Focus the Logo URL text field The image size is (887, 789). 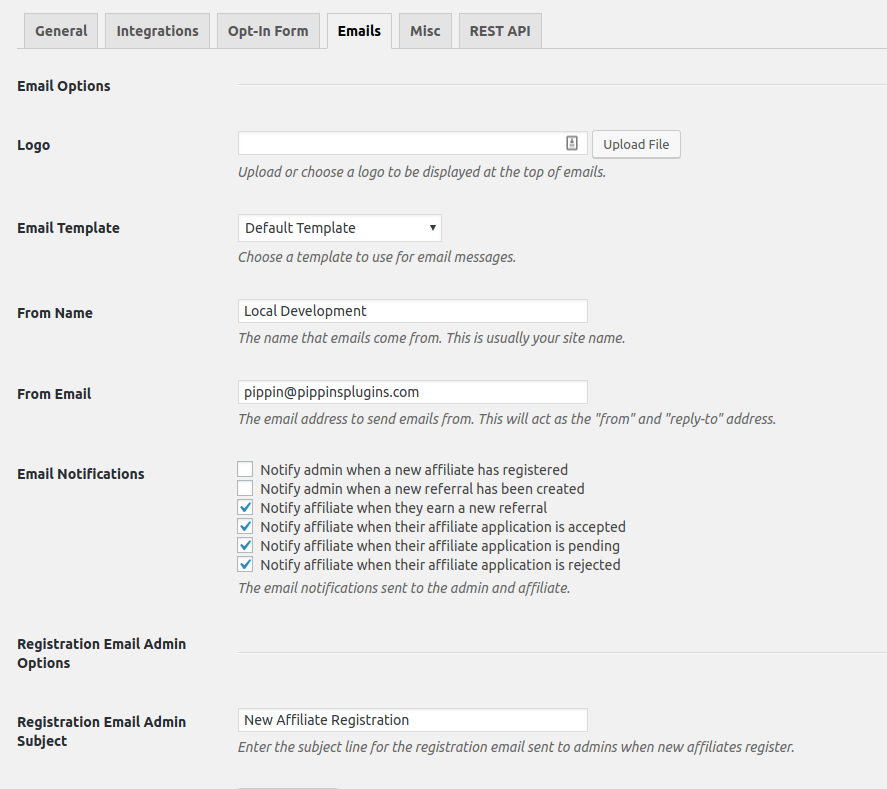413,143
